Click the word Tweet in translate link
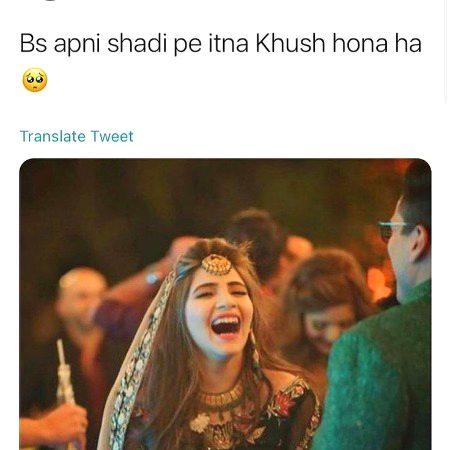Image resolution: width=450 pixels, height=450 pixels. click(112, 136)
